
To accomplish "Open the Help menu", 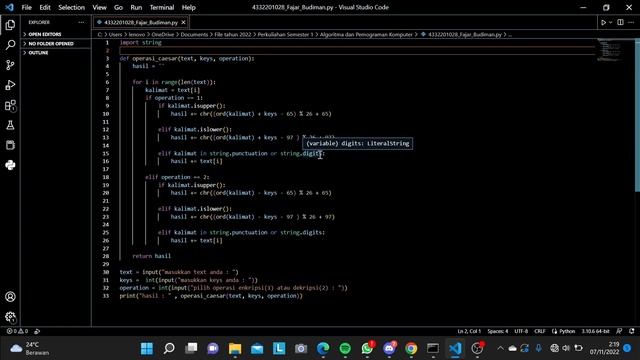I will tap(189, 7).
